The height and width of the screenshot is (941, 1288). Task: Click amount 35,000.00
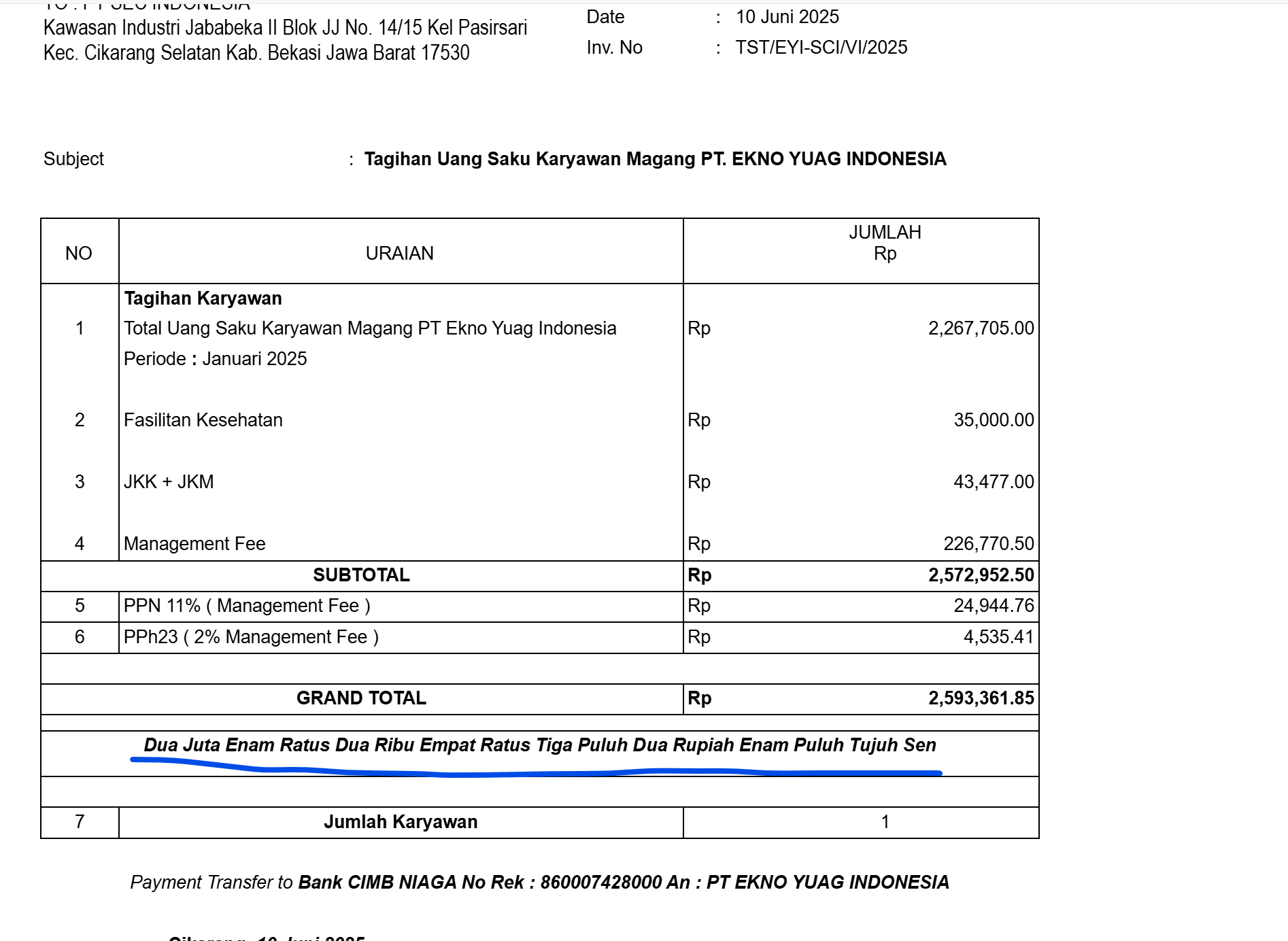994,420
